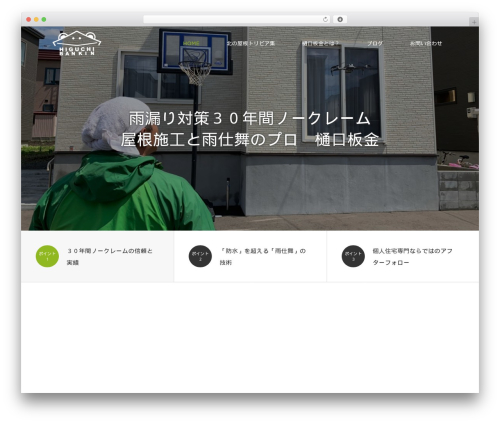Open 樋口板金とは？ menu item
The height and width of the screenshot is (423, 500).
coord(320,43)
